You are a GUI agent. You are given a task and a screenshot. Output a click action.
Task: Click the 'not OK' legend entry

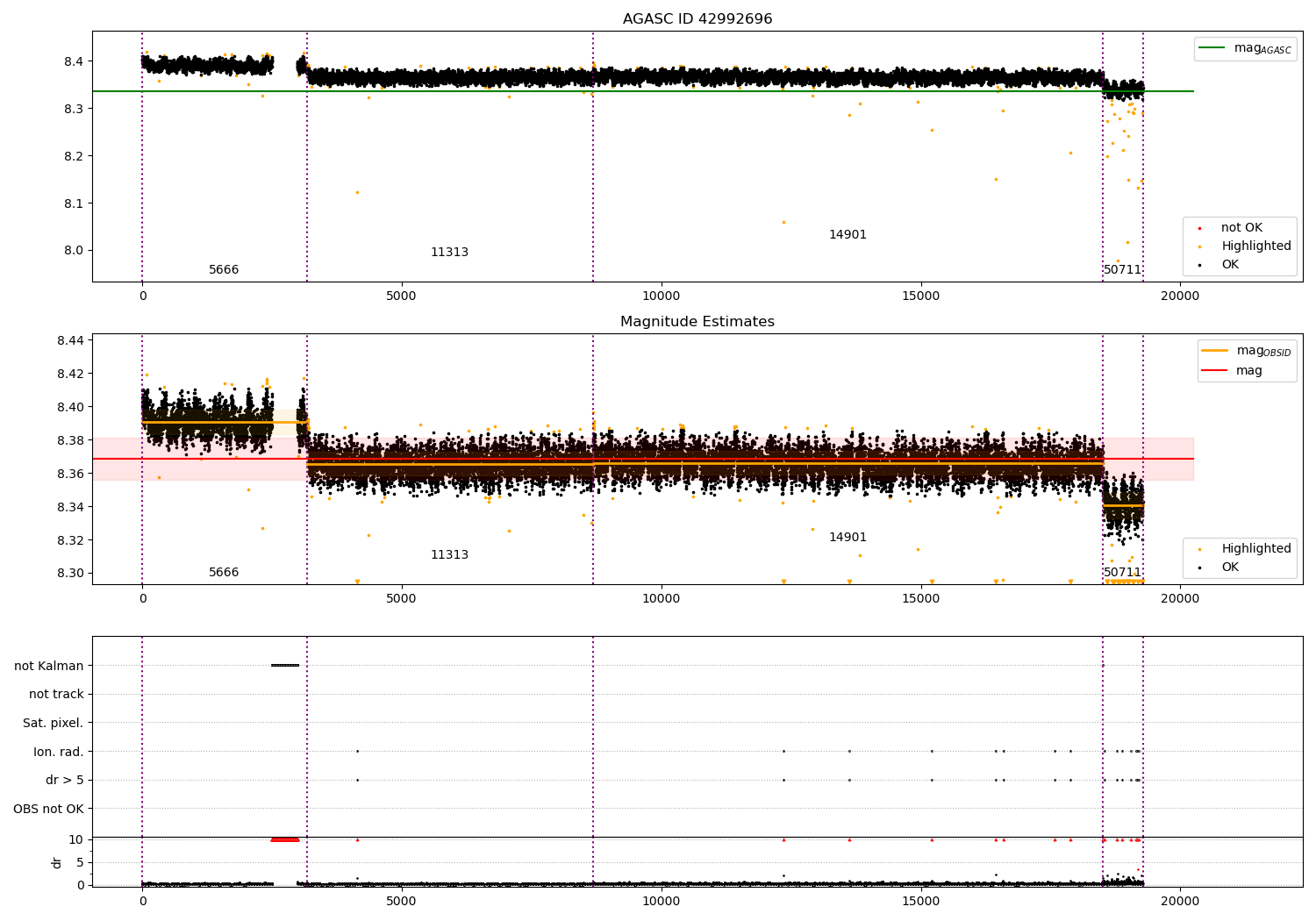[x=1241, y=228]
